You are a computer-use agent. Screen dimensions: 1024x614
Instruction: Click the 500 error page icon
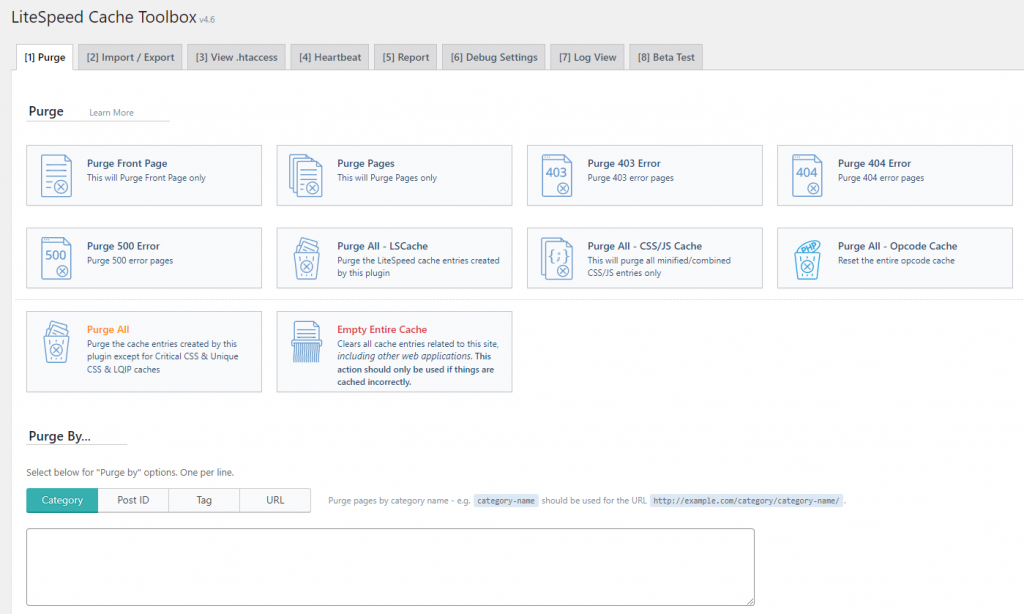56,258
